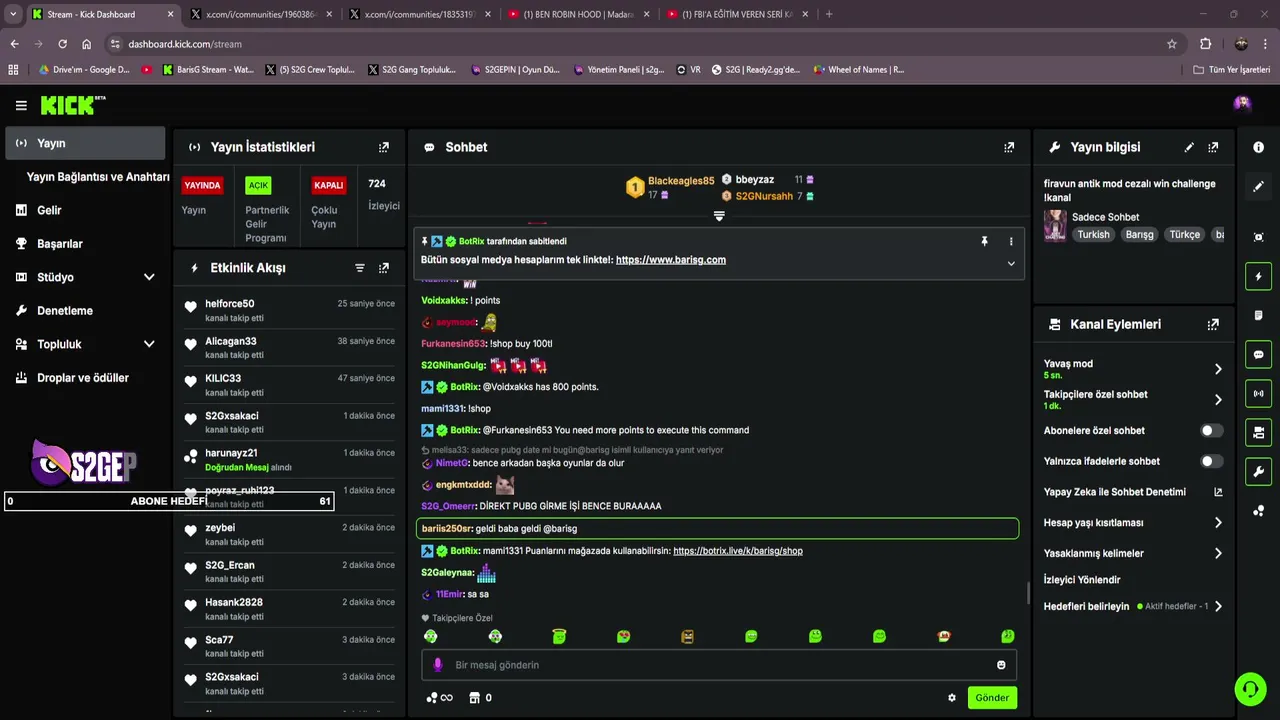
Task: Open Yayın Bağlantısı ve Anahtarı page
Action: pos(97,177)
